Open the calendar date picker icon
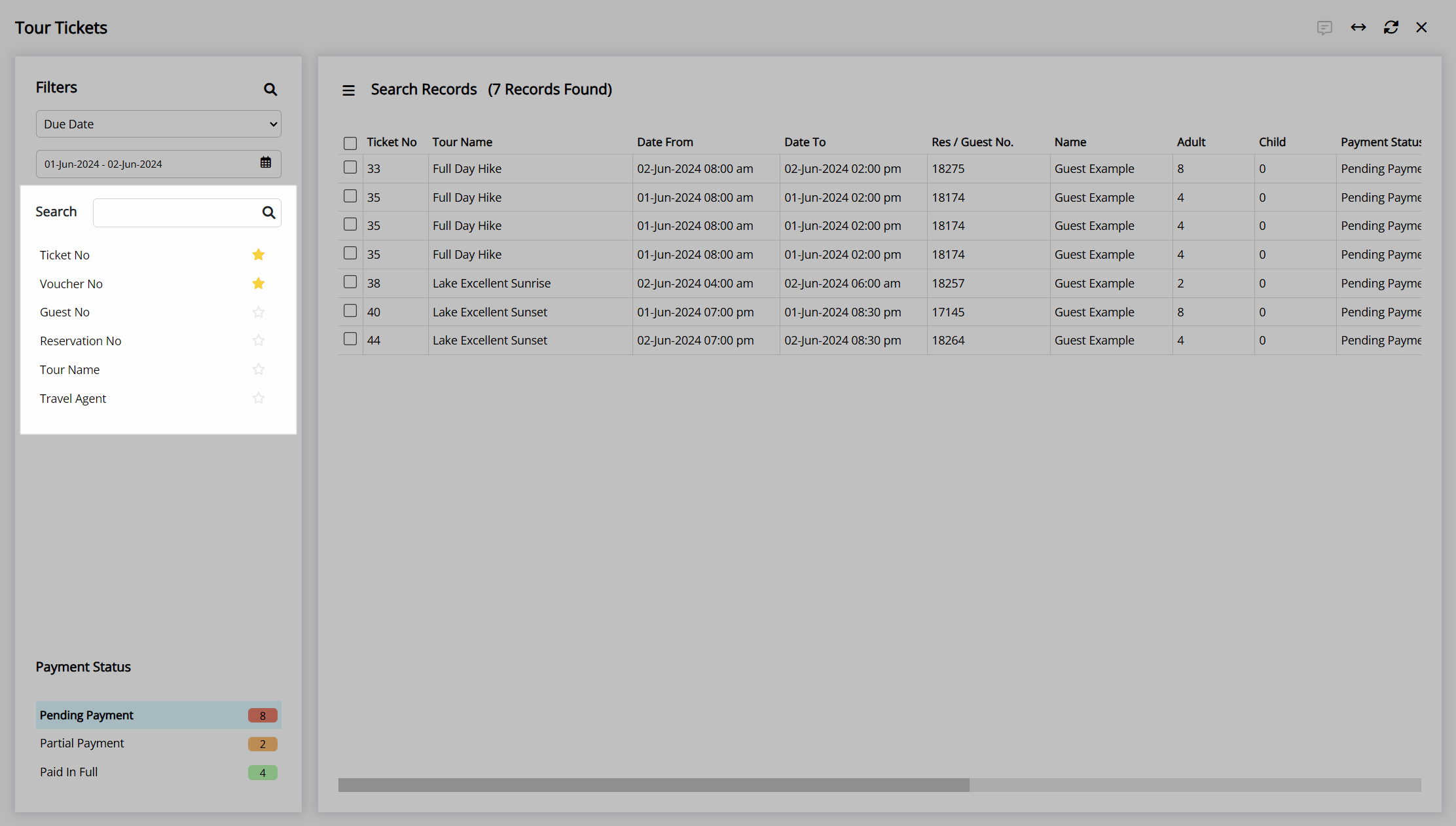Screen dimensions: 1456x826 tap(266, 163)
